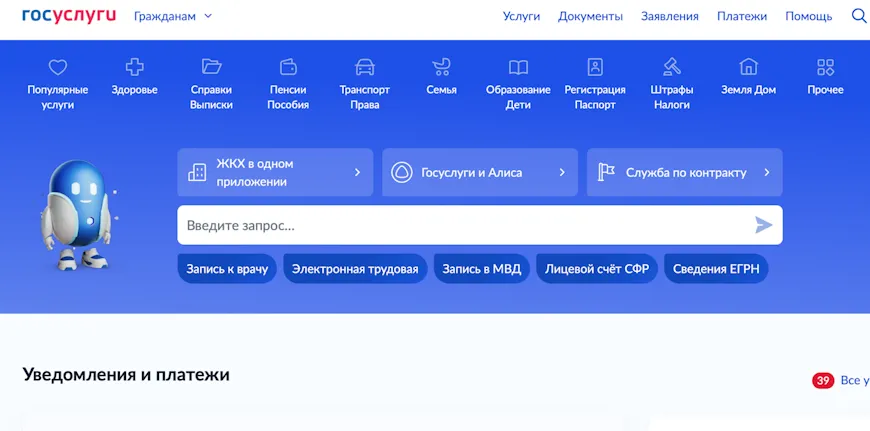Click the building icon on ЖКХ banner
870x431 pixels.
tap(197, 172)
